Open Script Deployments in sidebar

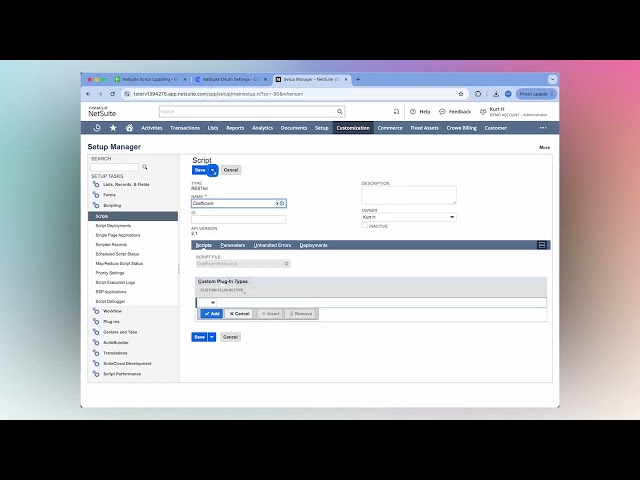(x=113, y=226)
